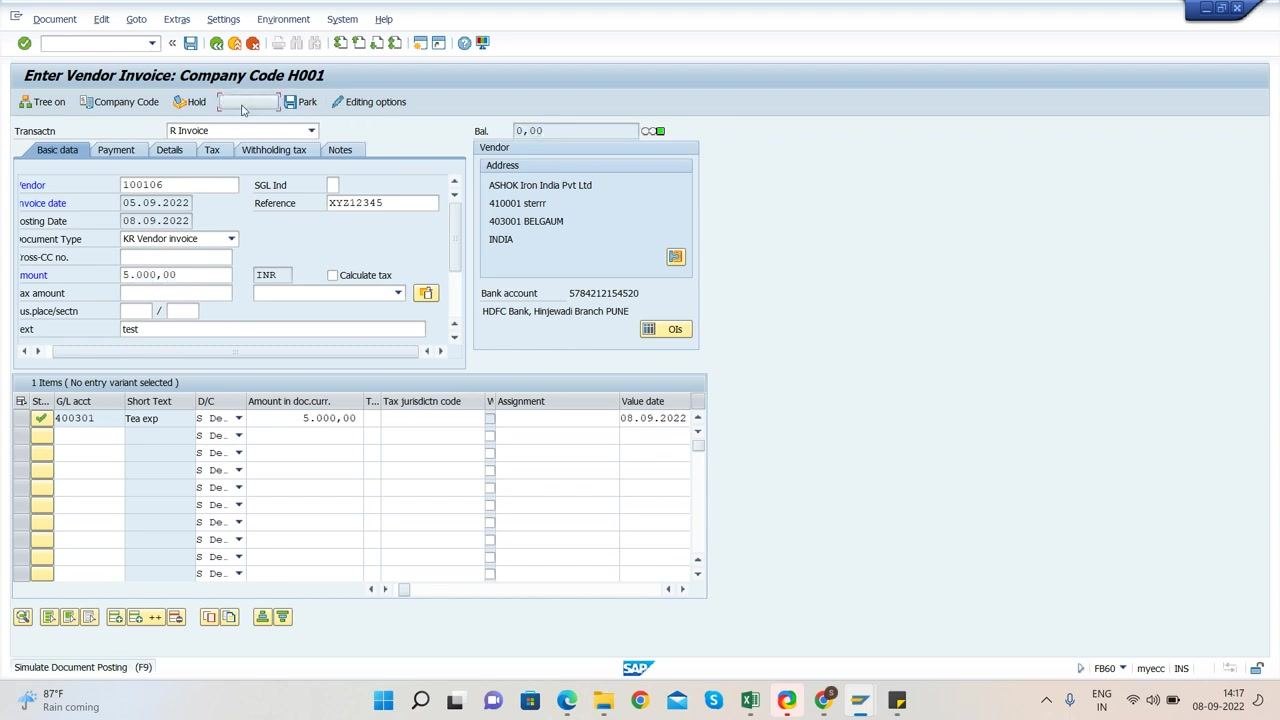This screenshot has width=1280, height=720.
Task: Tick the SGL Ind checkbox field
Action: click(x=333, y=185)
